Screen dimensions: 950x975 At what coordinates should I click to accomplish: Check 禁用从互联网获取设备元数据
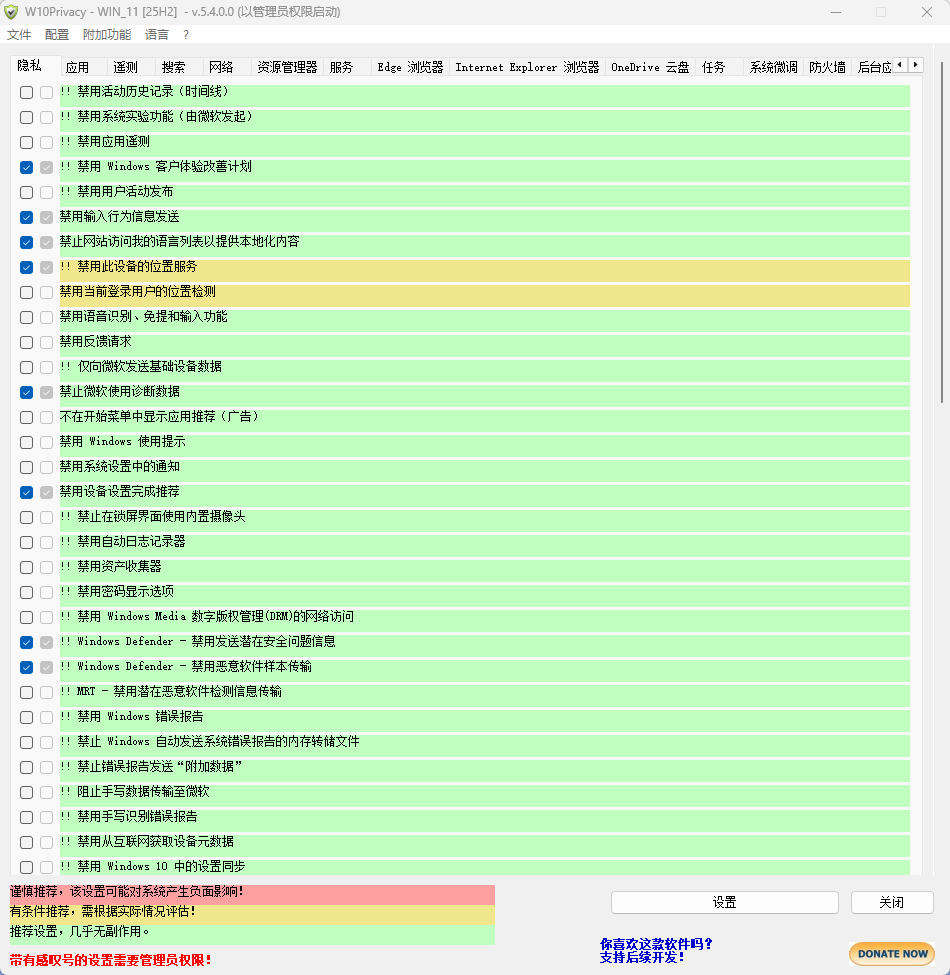point(26,842)
